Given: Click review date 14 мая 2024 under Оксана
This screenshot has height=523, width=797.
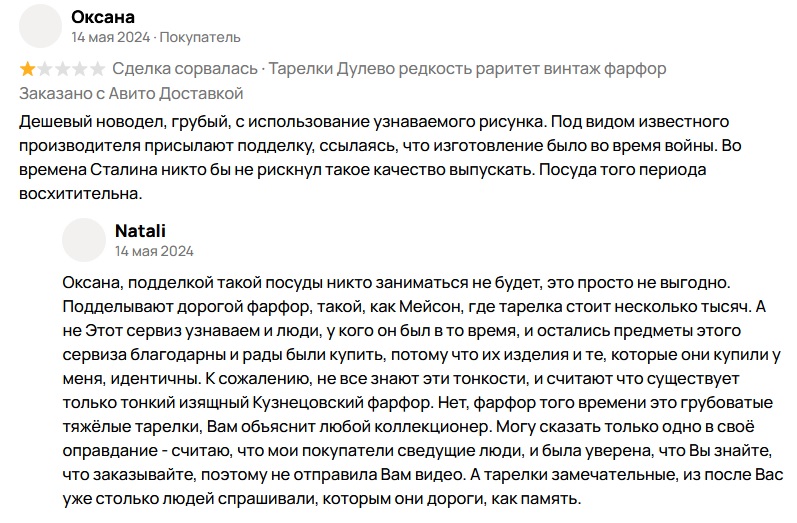Looking at the screenshot, I should pyautogui.click(x=111, y=38).
